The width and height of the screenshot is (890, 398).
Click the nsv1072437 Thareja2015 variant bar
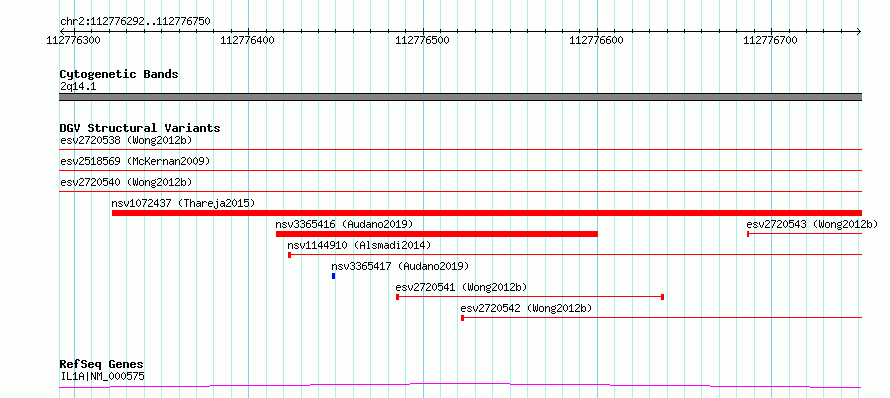[x=486, y=213]
